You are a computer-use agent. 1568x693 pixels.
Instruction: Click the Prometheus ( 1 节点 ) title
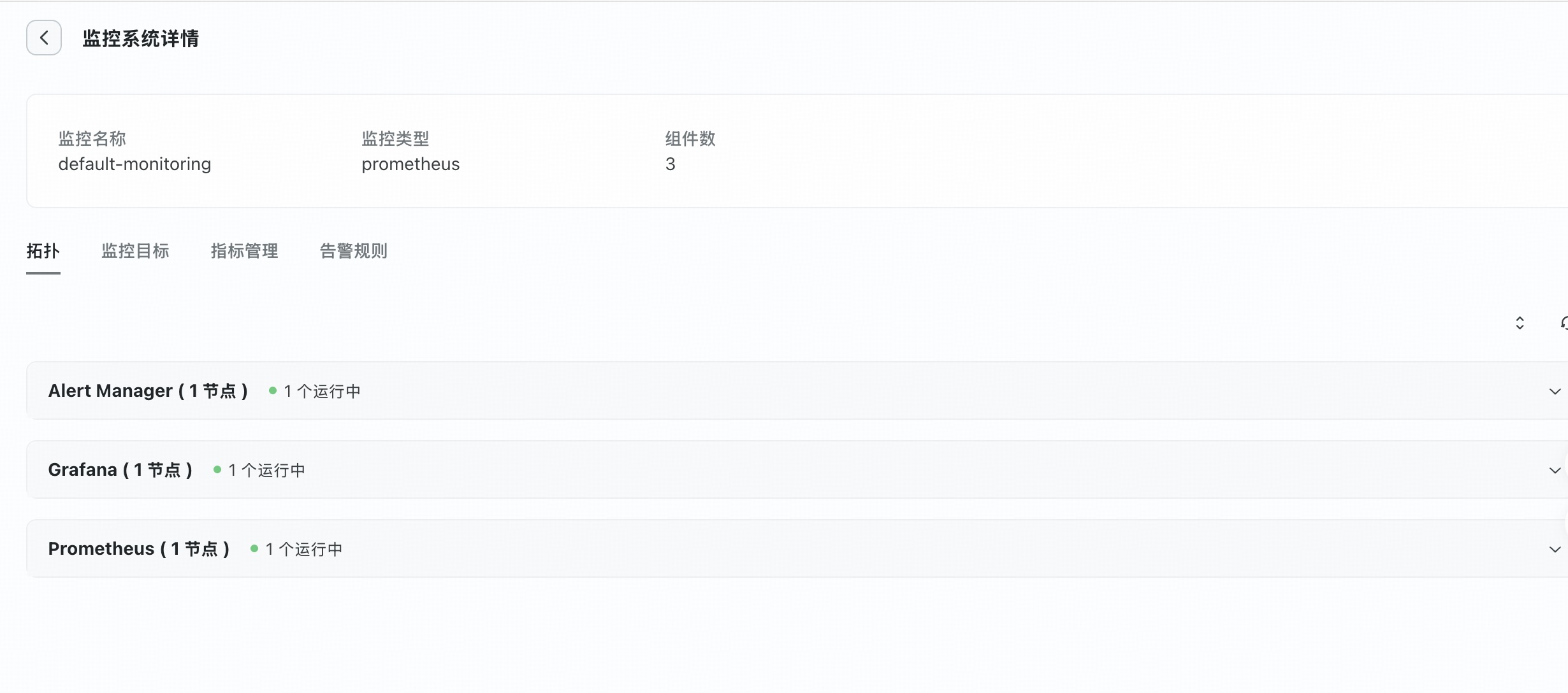click(139, 548)
